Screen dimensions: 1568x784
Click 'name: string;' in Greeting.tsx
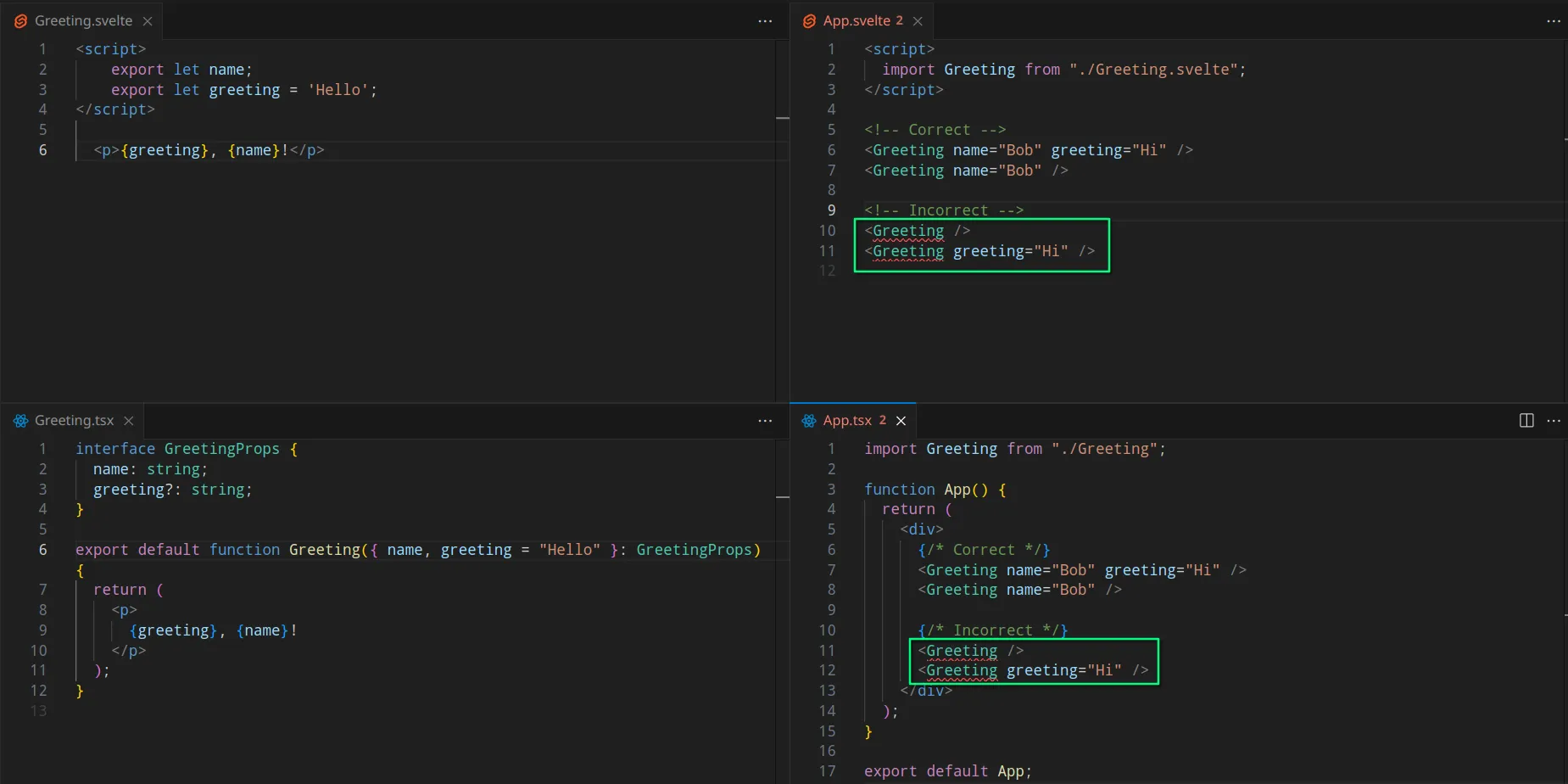coord(150,469)
